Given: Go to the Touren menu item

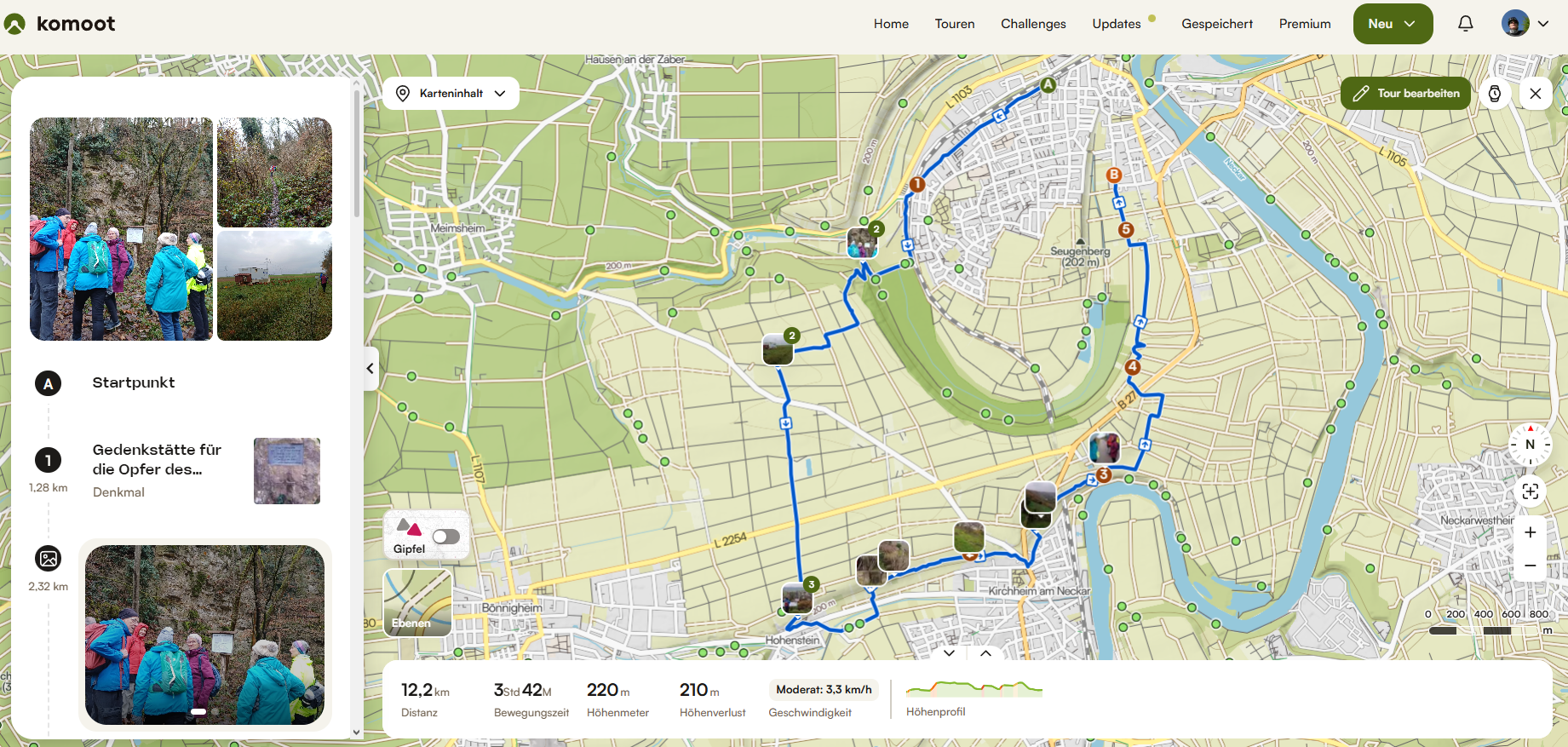Looking at the screenshot, I should 955,24.
